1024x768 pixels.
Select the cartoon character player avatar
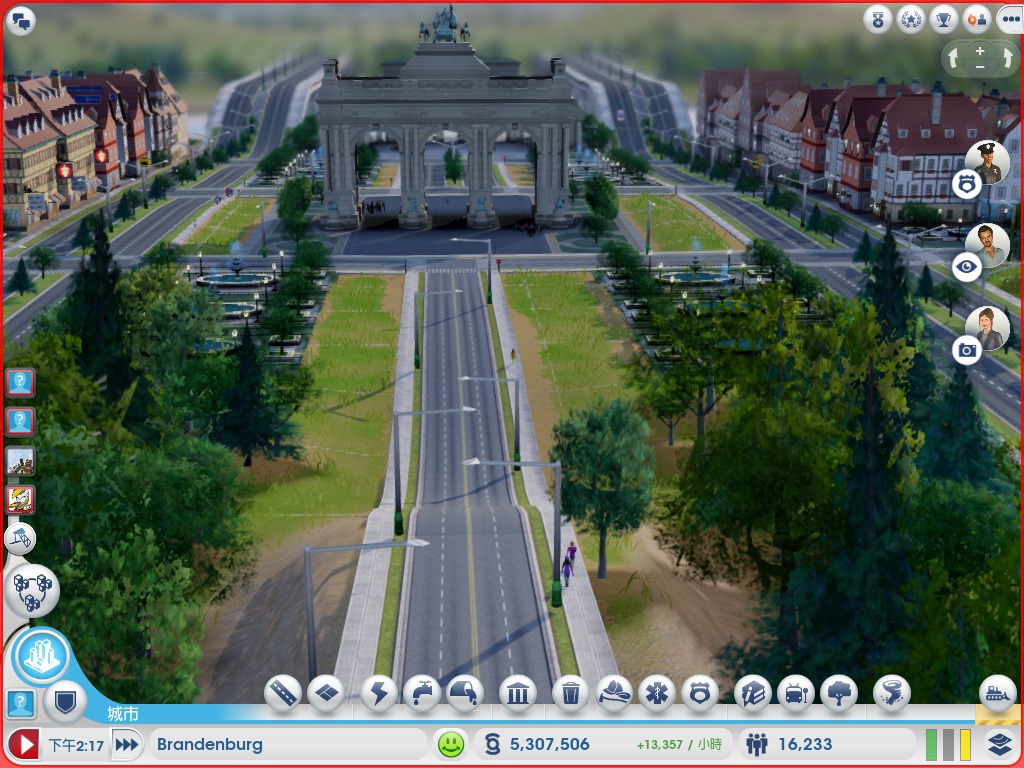[x=20, y=500]
